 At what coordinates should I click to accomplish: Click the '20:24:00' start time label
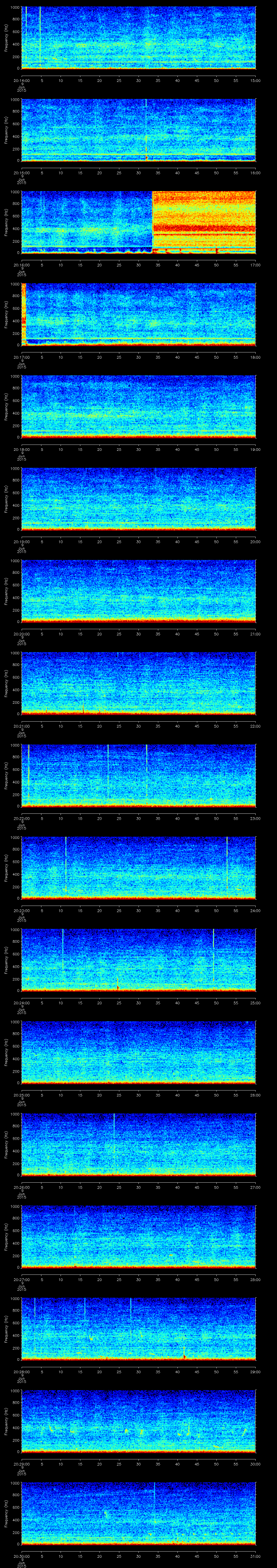point(21,1003)
